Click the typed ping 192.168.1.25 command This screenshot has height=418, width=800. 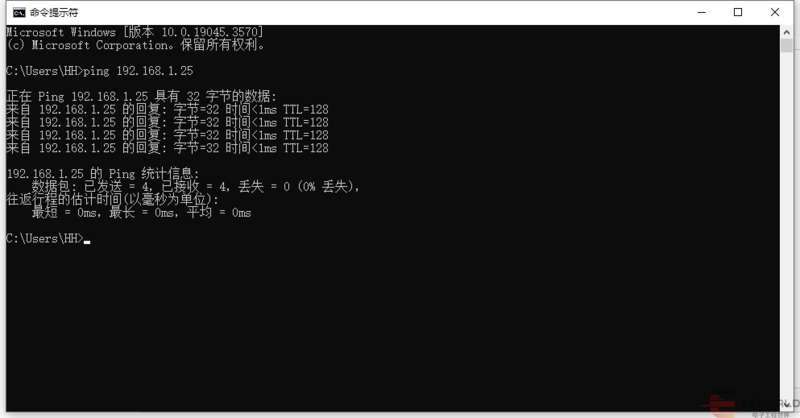pyautogui.click(x=138, y=71)
